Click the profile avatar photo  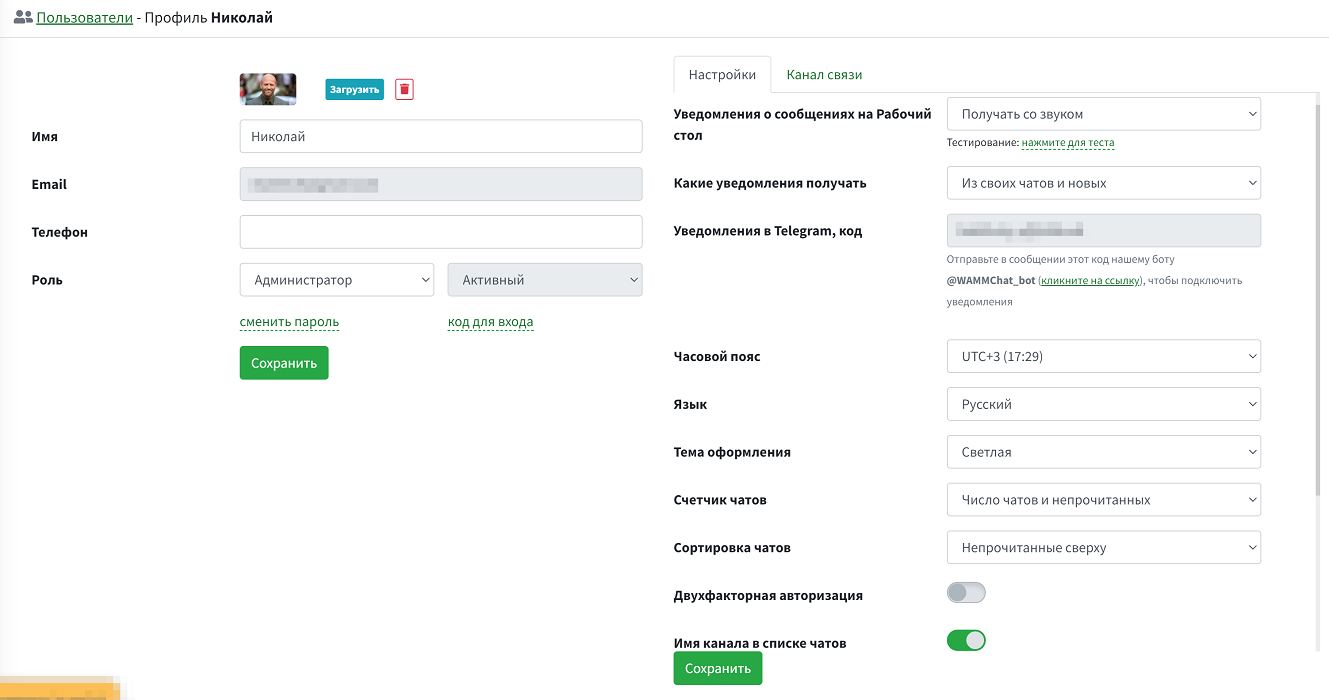[x=267, y=89]
